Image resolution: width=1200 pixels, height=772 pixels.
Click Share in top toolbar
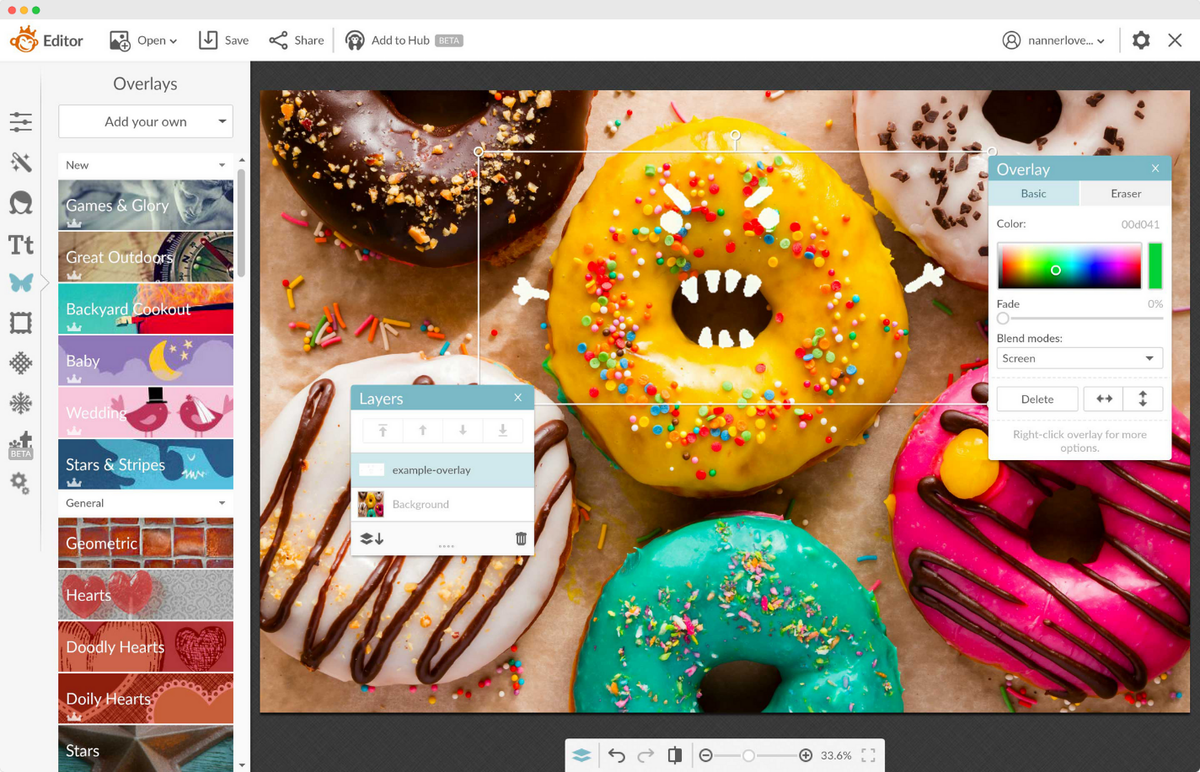[296, 40]
